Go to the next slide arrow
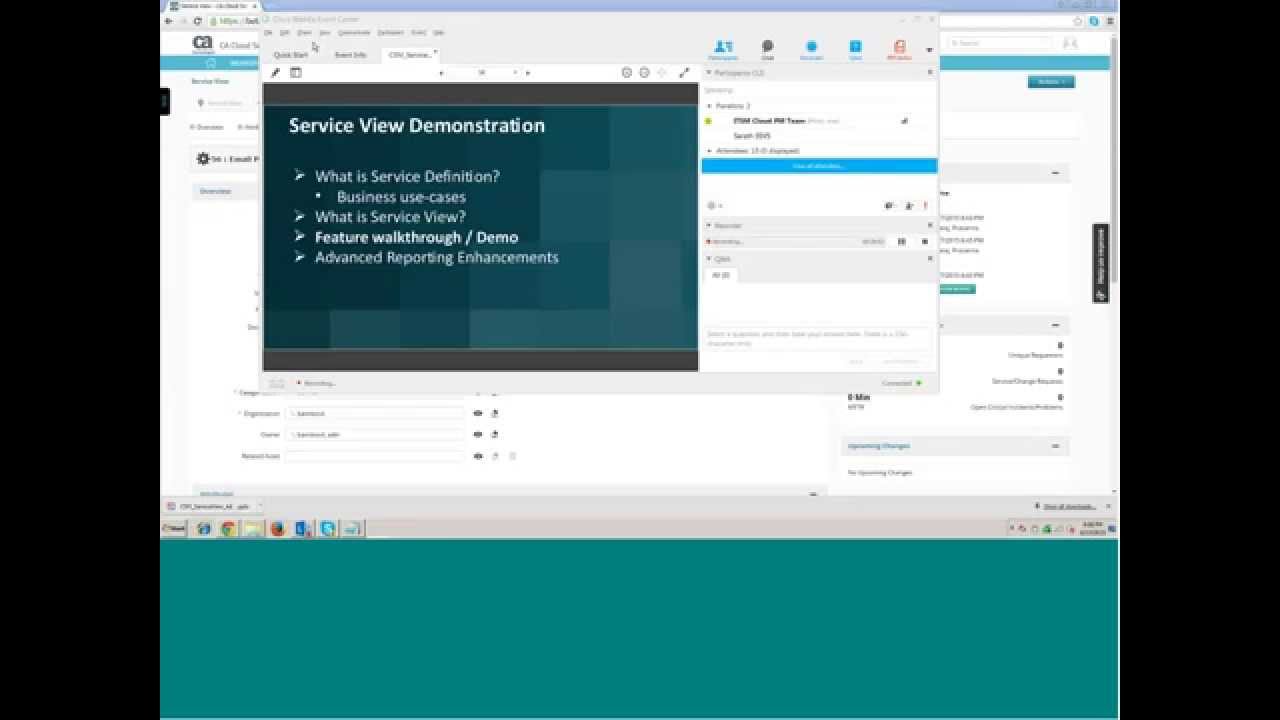 (x=528, y=72)
